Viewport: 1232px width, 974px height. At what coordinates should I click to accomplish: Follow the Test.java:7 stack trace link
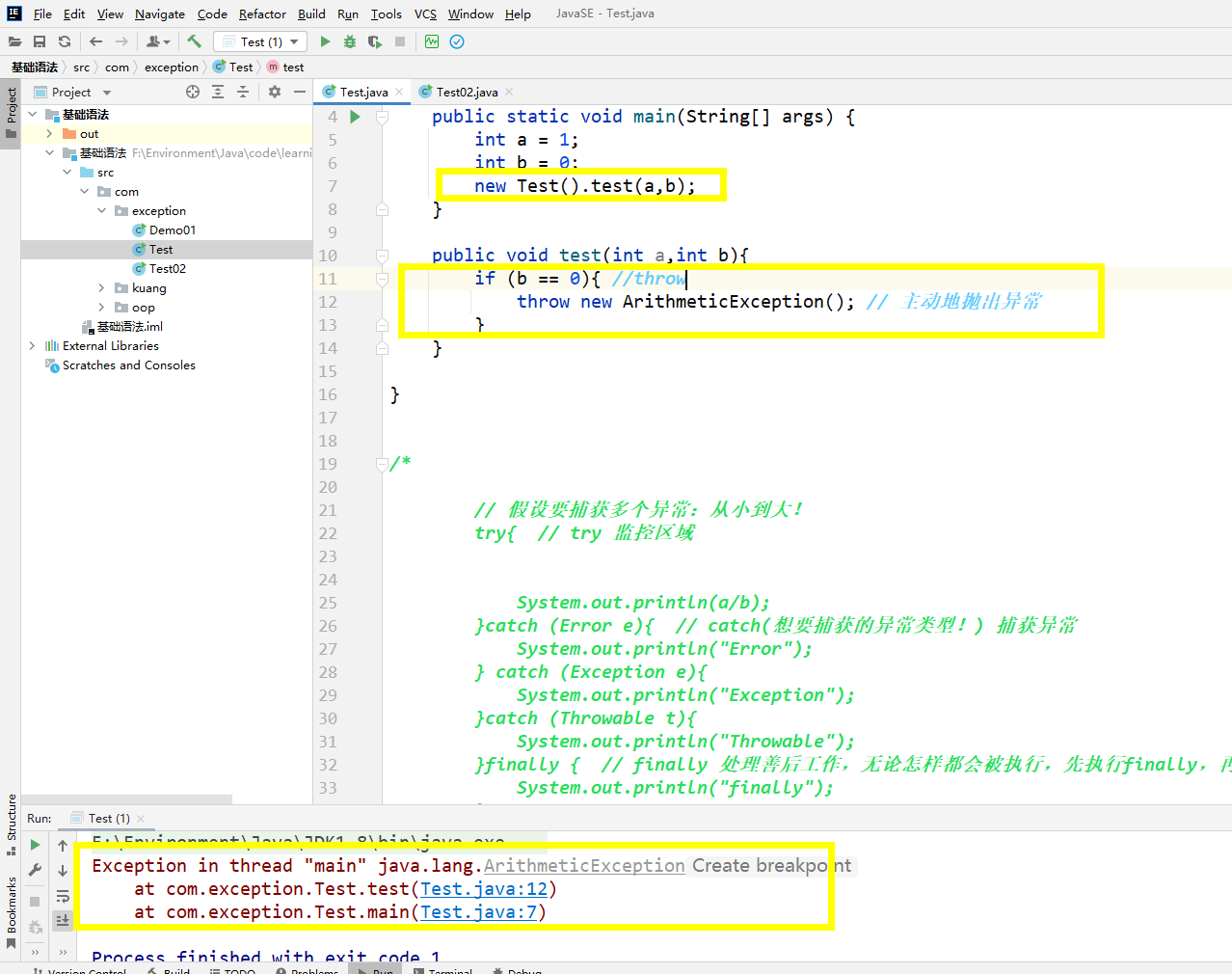pos(478,912)
